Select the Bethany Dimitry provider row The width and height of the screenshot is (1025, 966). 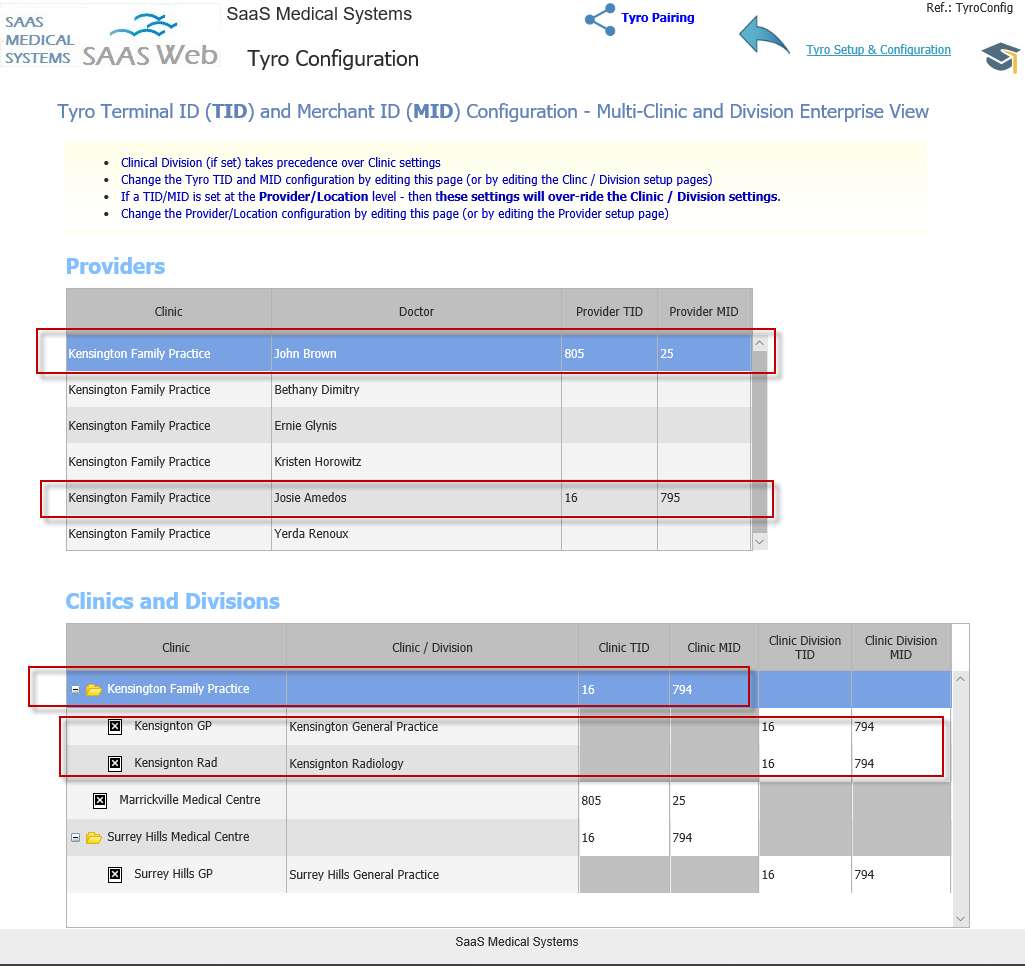[x=409, y=390]
